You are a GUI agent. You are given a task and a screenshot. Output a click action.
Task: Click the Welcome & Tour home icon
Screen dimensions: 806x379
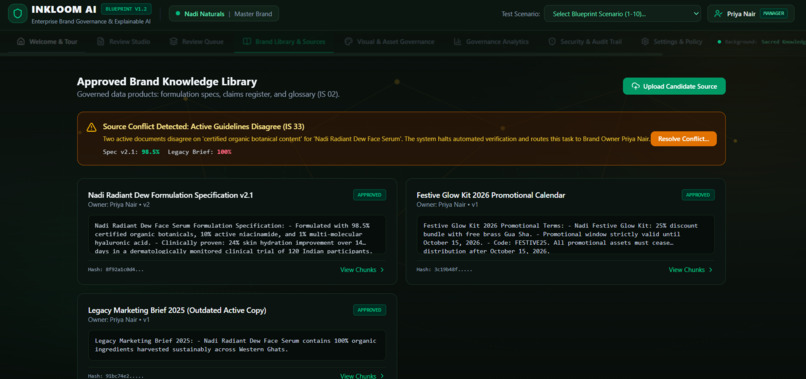tap(21, 42)
